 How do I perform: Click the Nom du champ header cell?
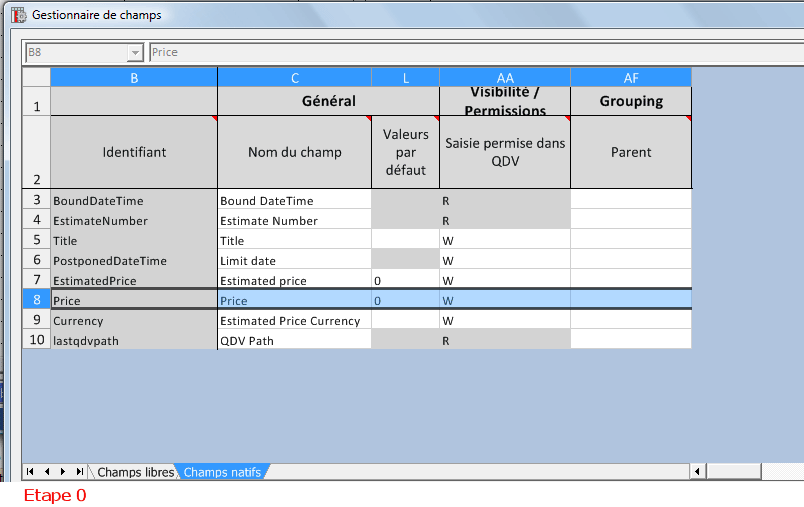click(295, 152)
